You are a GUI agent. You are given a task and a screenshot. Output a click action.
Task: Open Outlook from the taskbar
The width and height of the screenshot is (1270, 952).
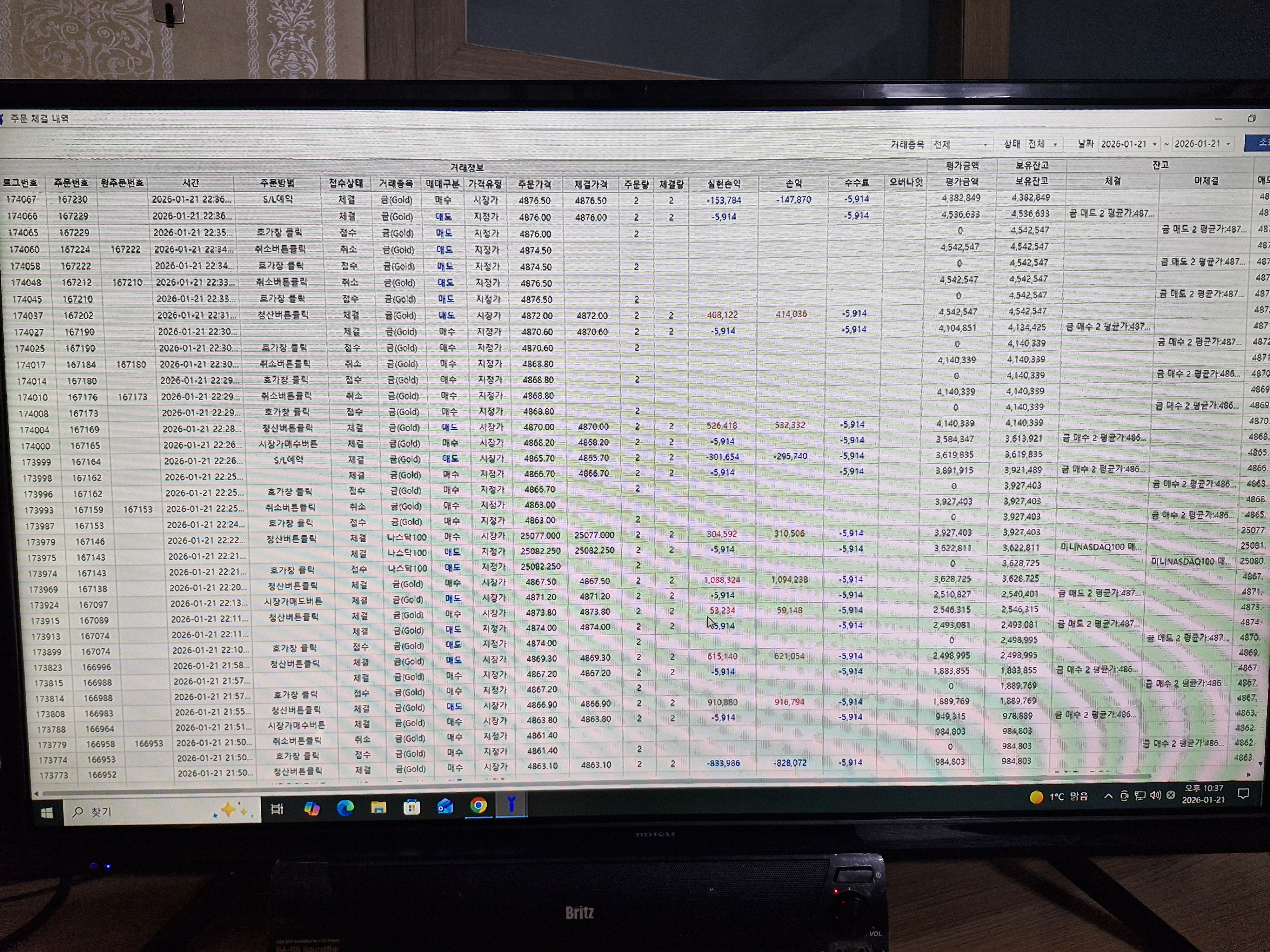(445, 806)
